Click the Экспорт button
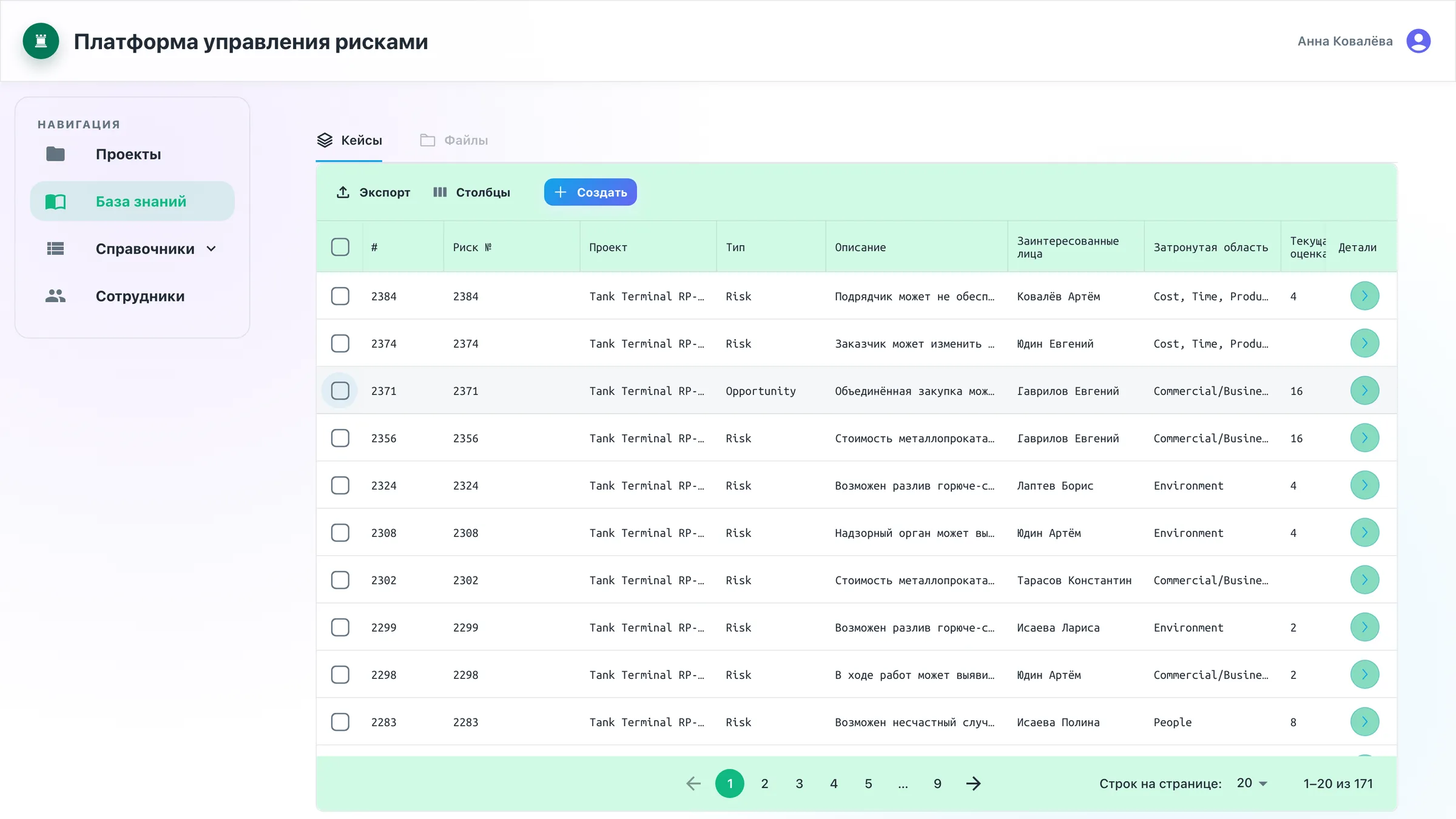The width and height of the screenshot is (1456, 819). [x=373, y=192]
